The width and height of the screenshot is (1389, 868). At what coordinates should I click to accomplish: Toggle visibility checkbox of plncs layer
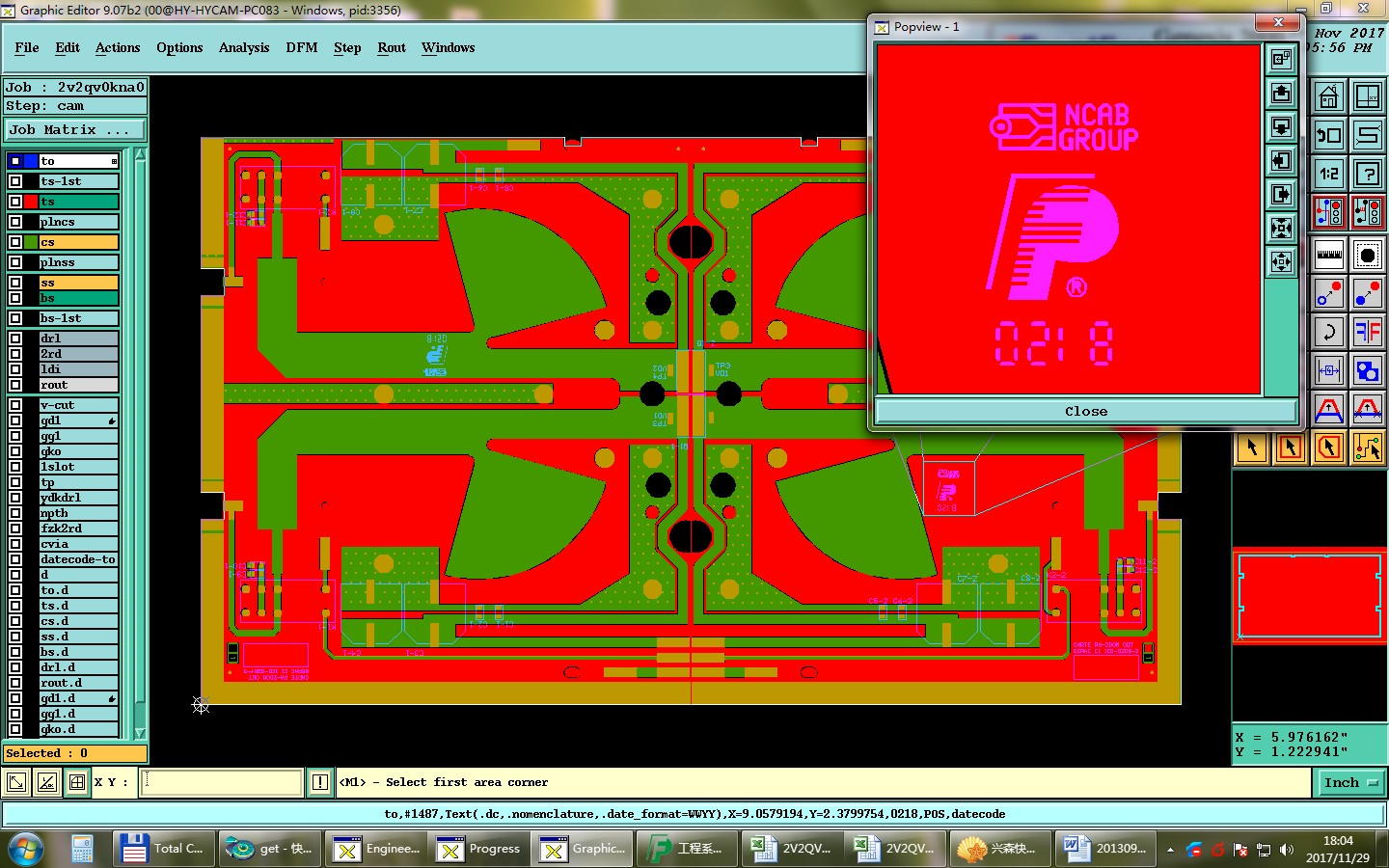click(x=15, y=222)
